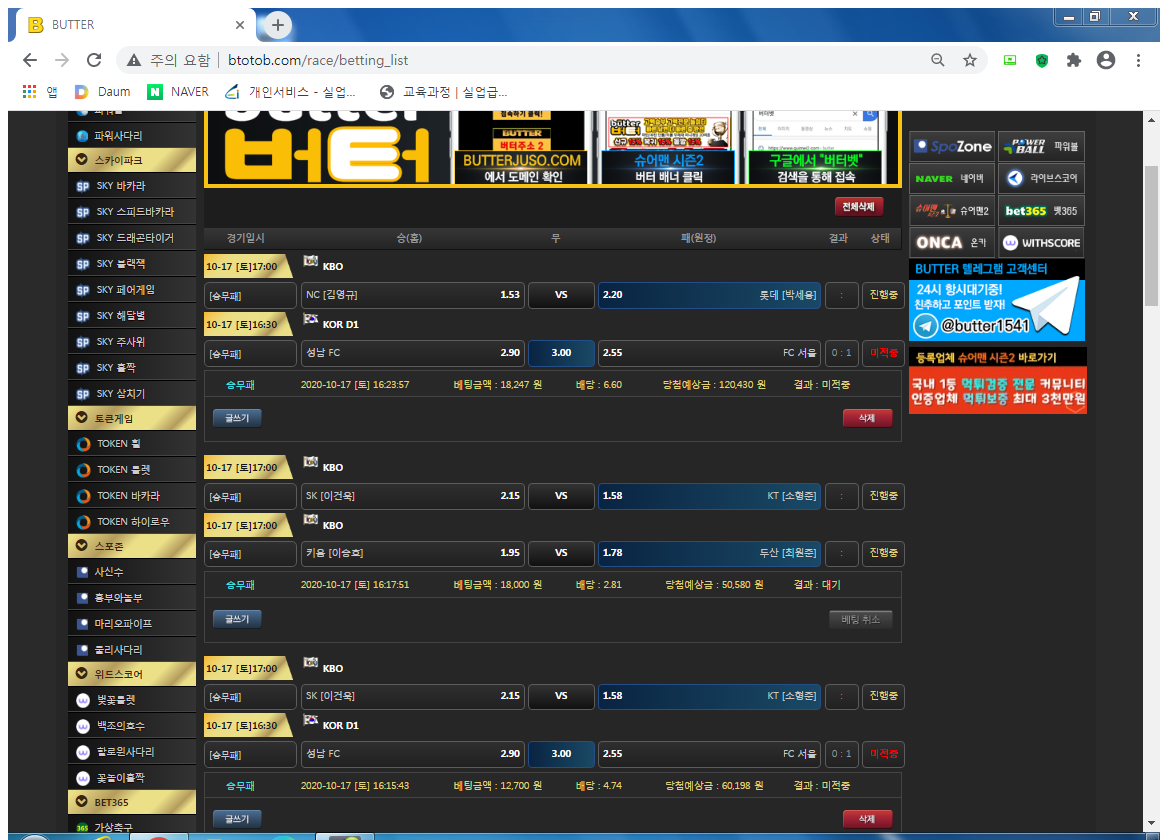This screenshot has height=840, width=1168.
Task: Bookmark this page with the star icon
Action: point(969,60)
